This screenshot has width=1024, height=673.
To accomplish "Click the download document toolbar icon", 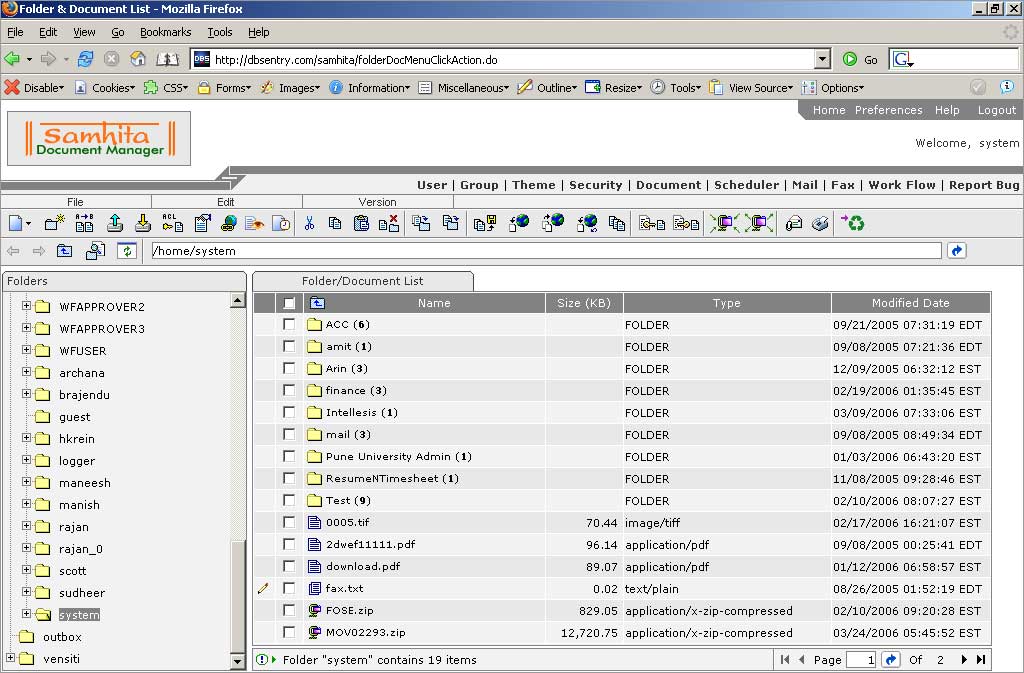I will pos(143,223).
